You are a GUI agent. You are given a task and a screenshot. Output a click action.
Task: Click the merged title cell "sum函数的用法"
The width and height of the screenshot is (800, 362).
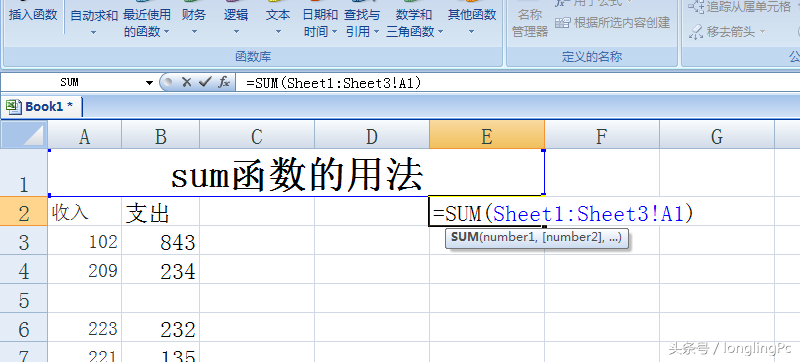pyautogui.click(x=296, y=173)
